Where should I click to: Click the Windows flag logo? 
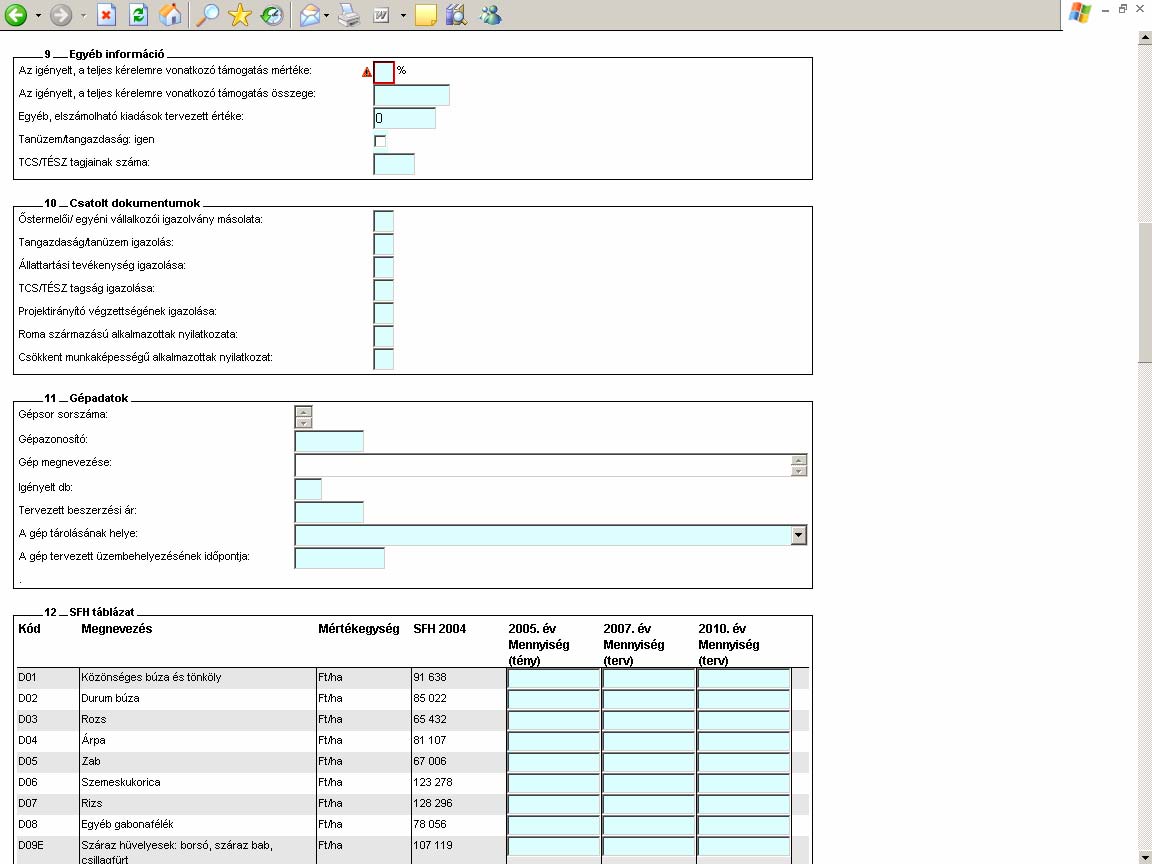click(1080, 13)
